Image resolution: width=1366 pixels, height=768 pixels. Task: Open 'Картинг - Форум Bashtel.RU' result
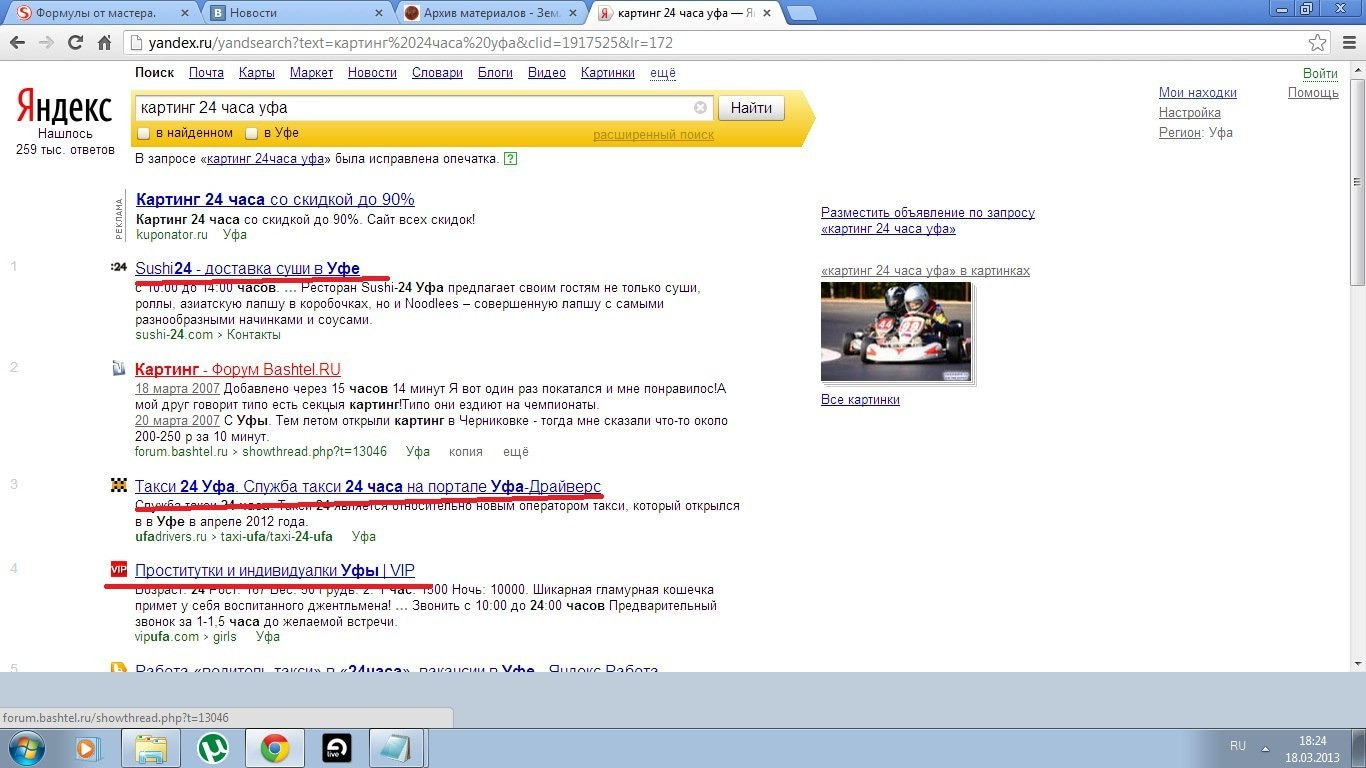click(x=238, y=369)
